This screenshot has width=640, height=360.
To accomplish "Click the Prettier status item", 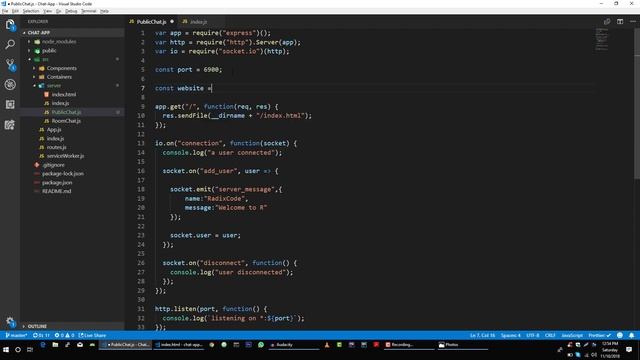I will (600, 335).
